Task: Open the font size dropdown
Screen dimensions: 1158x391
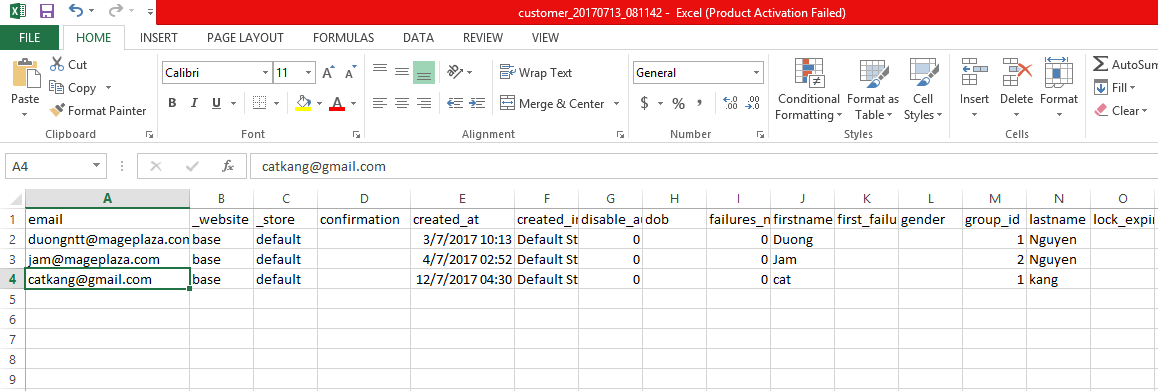Action: point(308,73)
